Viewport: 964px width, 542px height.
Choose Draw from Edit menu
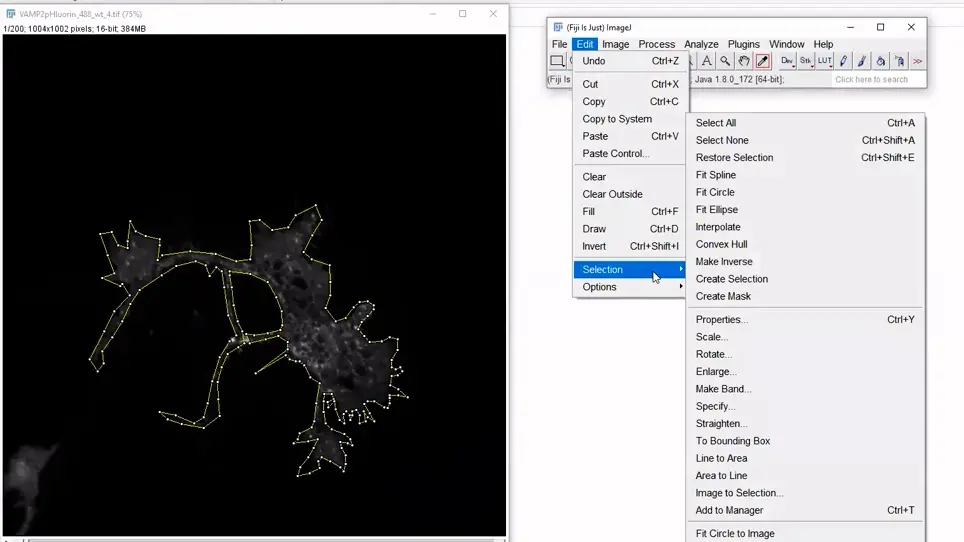tap(630, 229)
